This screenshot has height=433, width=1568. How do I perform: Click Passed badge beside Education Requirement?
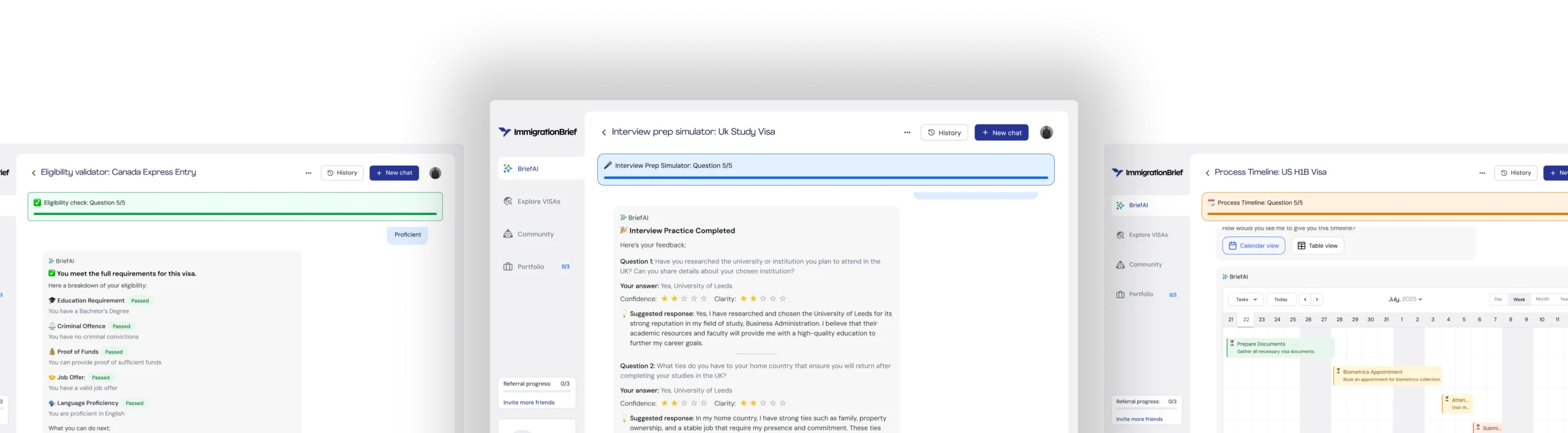coord(140,301)
